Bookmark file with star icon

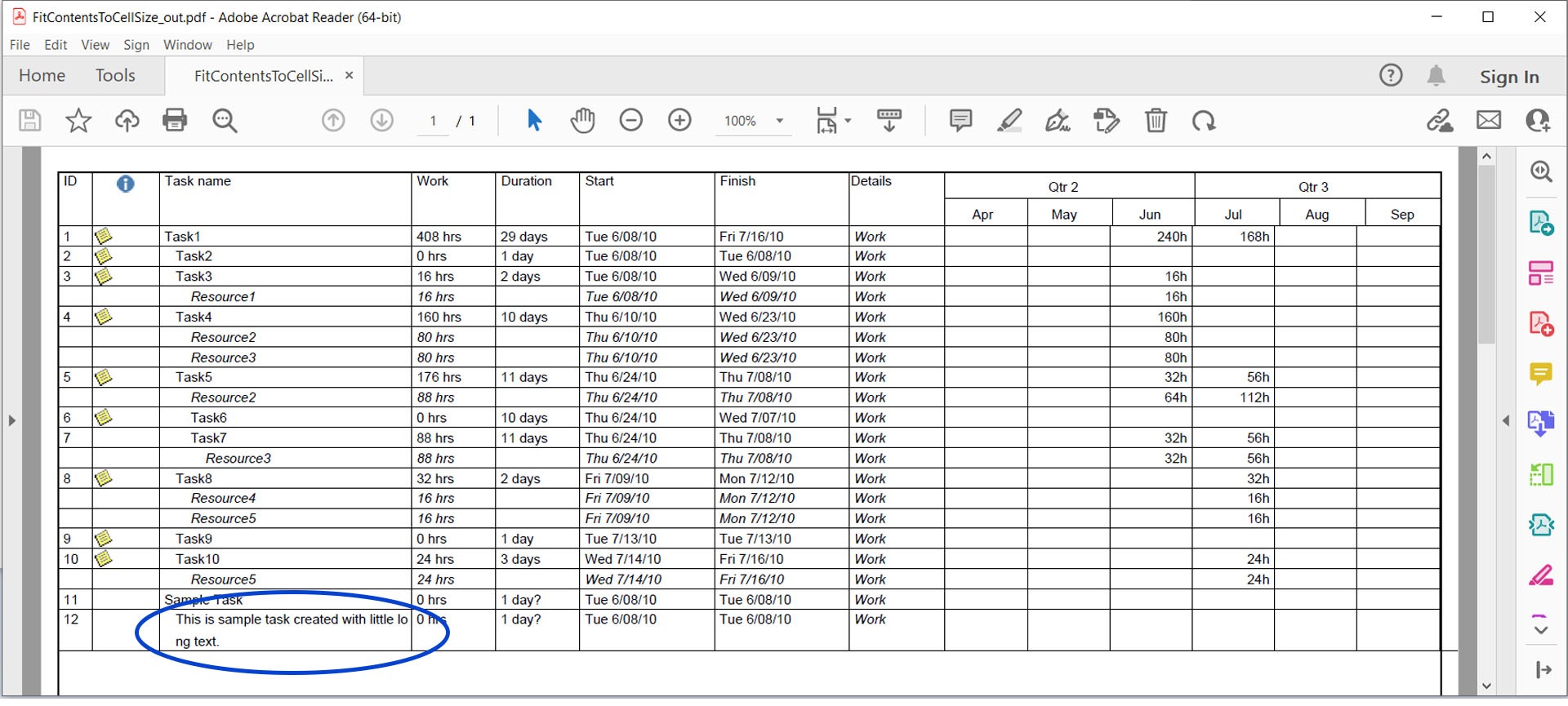[x=78, y=121]
